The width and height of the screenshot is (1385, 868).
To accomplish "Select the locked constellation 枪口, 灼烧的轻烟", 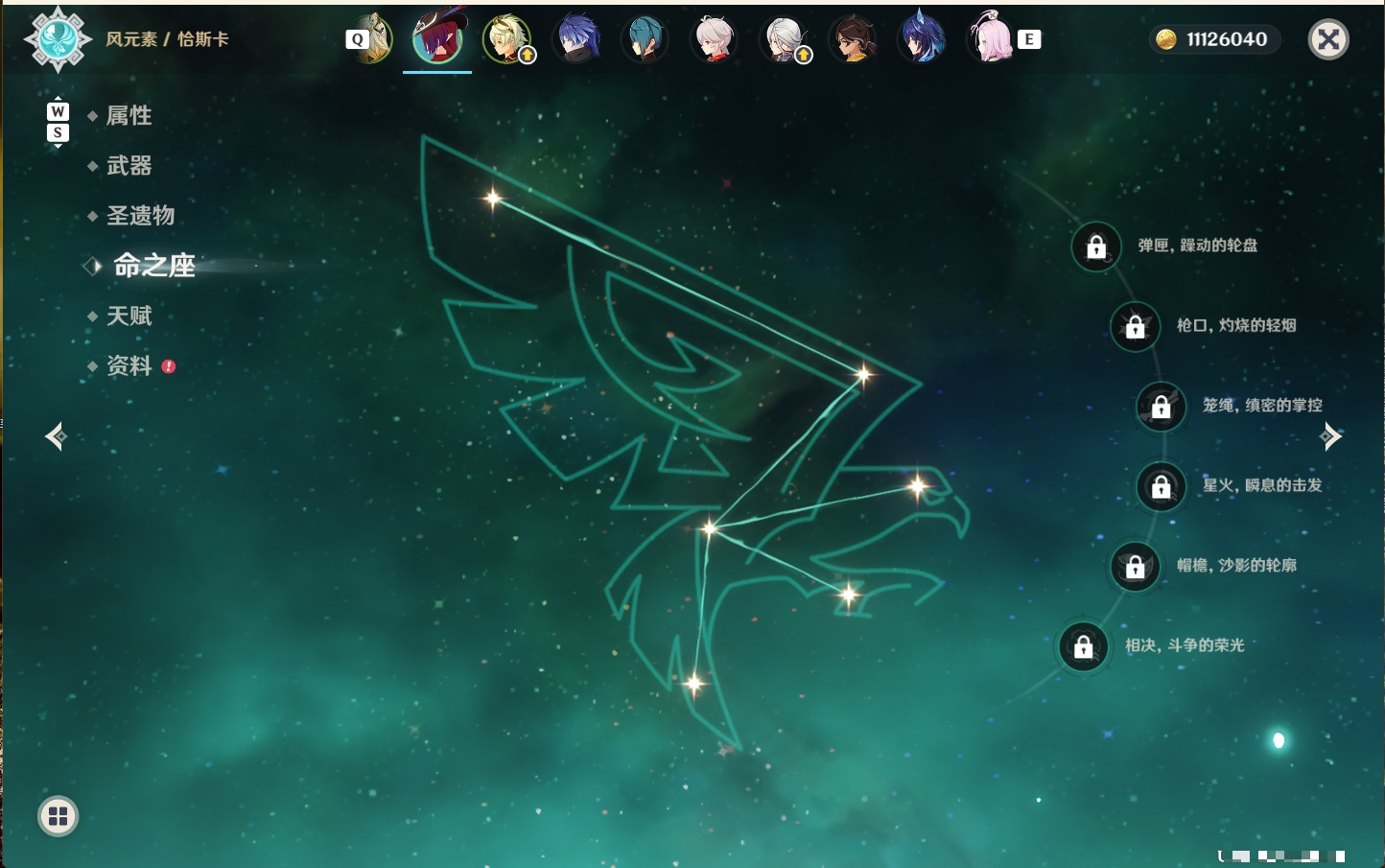I will click(x=1135, y=327).
